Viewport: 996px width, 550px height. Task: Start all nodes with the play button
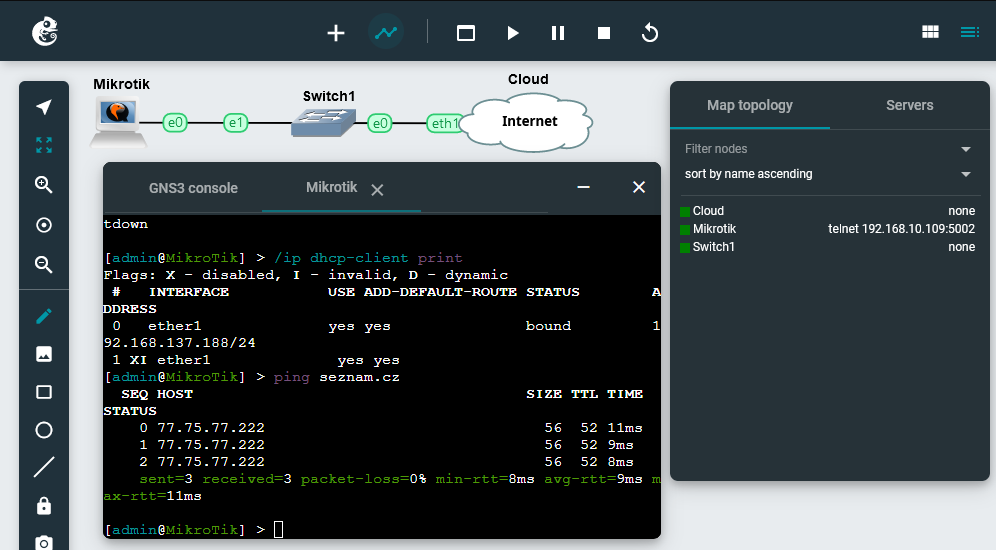(512, 33)
